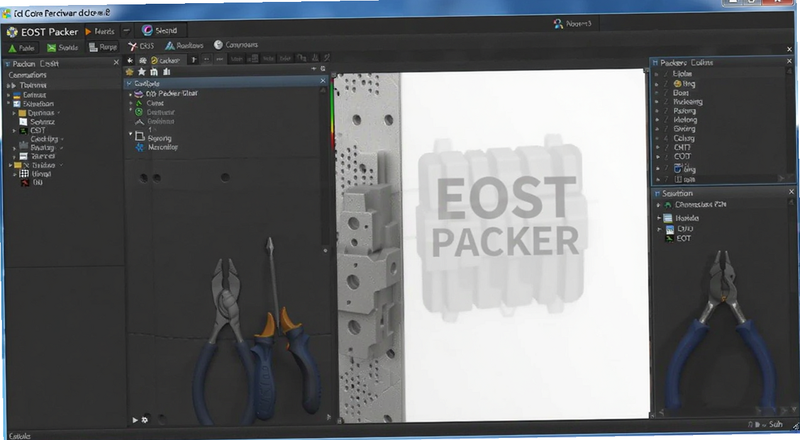Click the gear icon at the bottom of center panel

(145, 420)
